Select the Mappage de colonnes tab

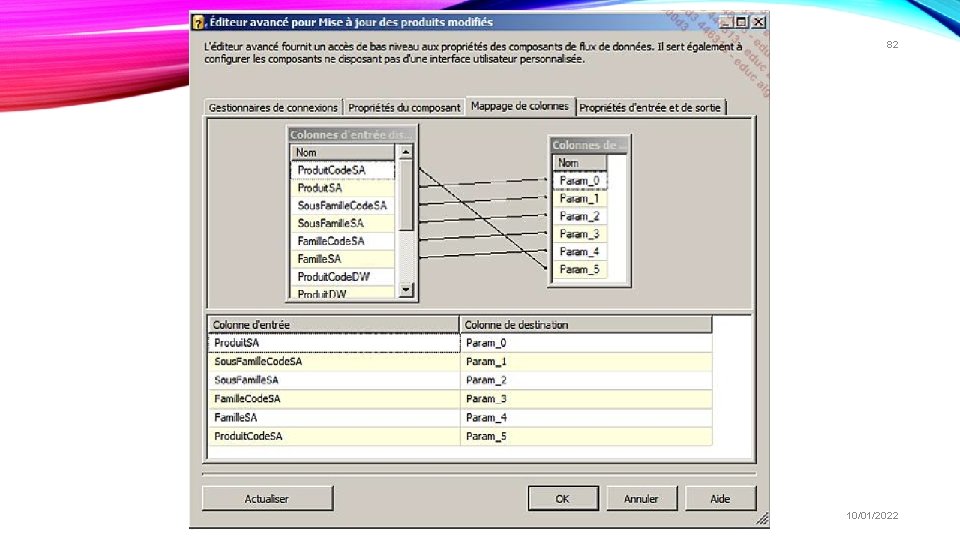coord(520,107)
